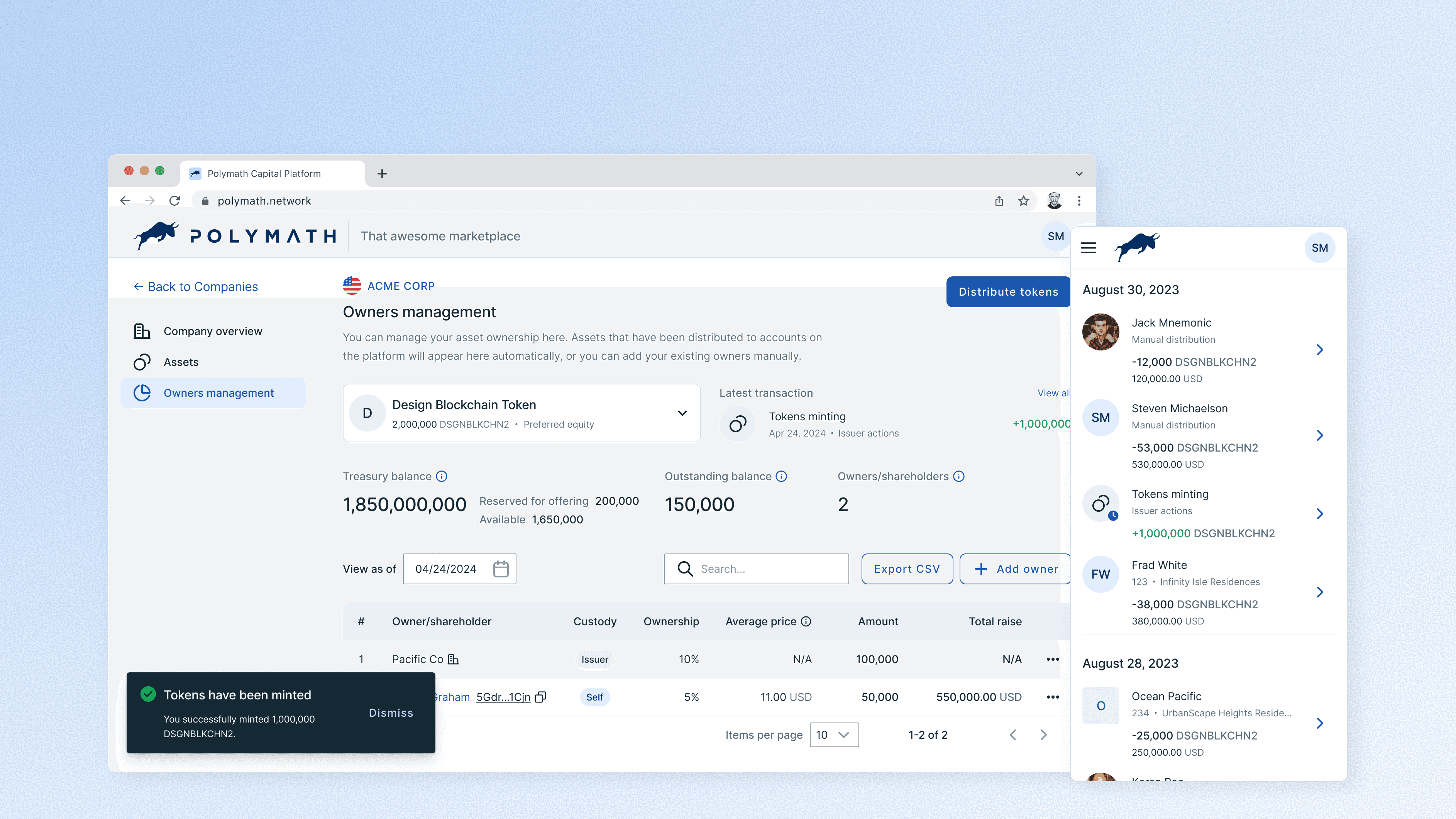Click the Outstanding balance info icon
The height and width of the screenshot is (819, 1456).
tap(781, 477)
